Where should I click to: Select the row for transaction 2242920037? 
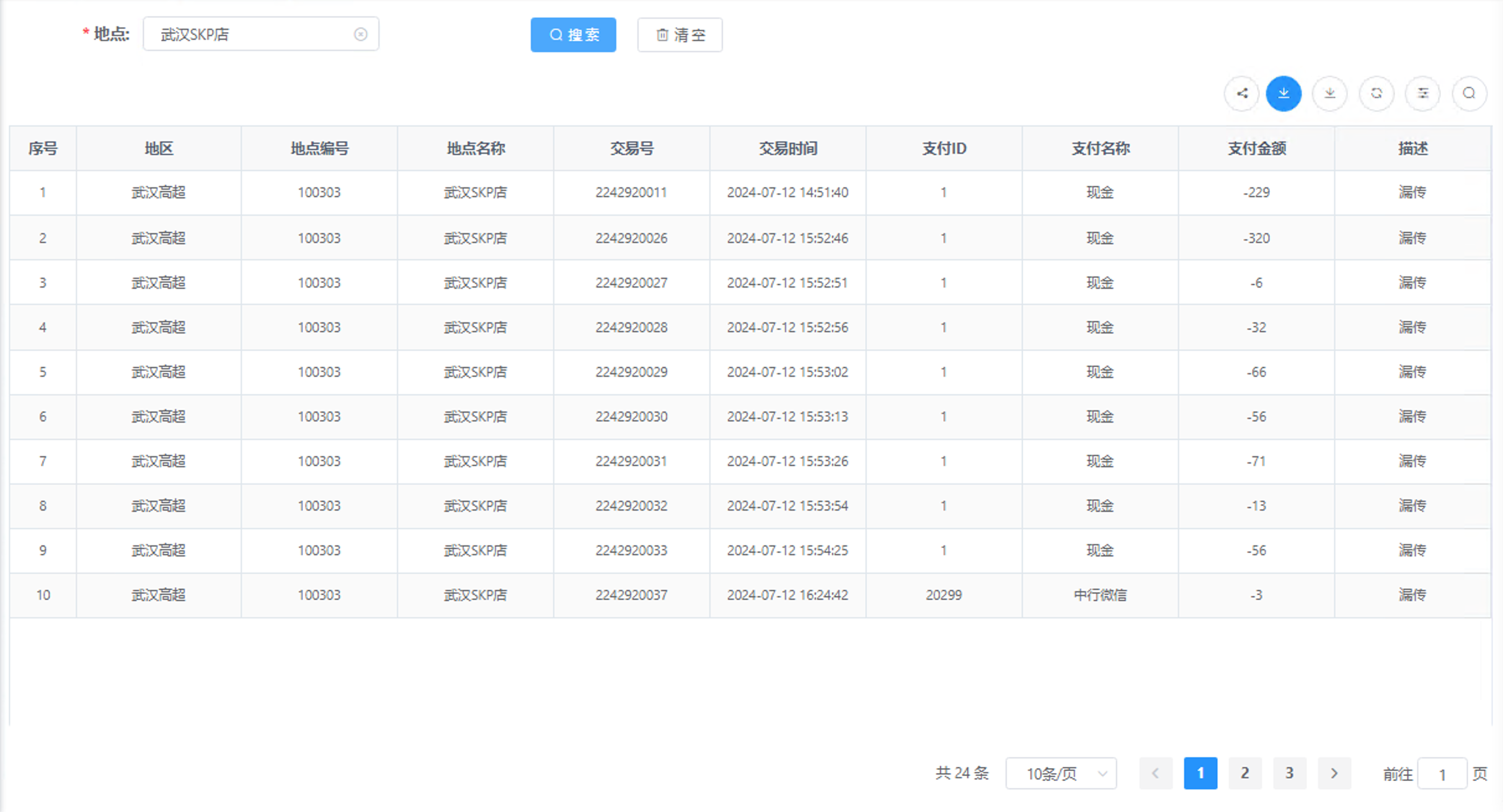[x=631, y=594]
